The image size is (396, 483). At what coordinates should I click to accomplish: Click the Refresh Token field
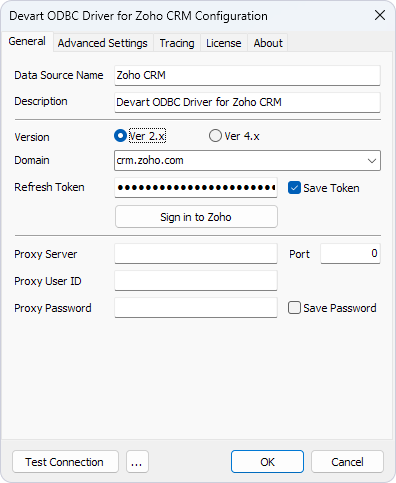tap(196, 188)
